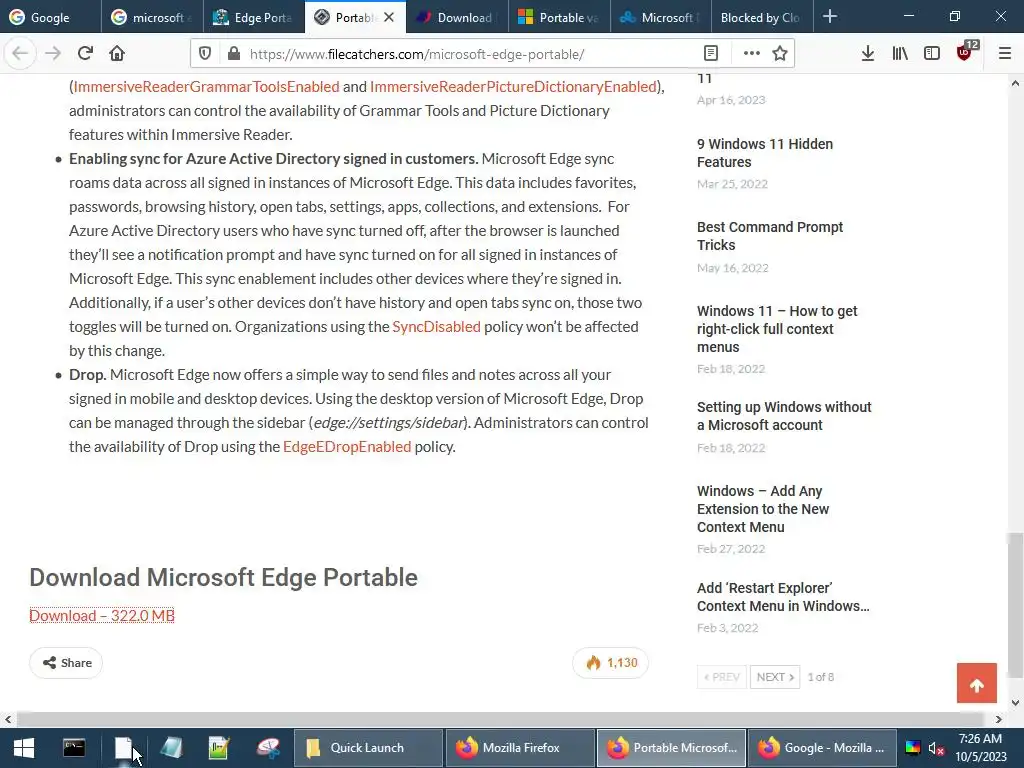Viewport: 1024px width, 768px height.
Task: Go back using the browser back arrow
Action: [20, 54]
